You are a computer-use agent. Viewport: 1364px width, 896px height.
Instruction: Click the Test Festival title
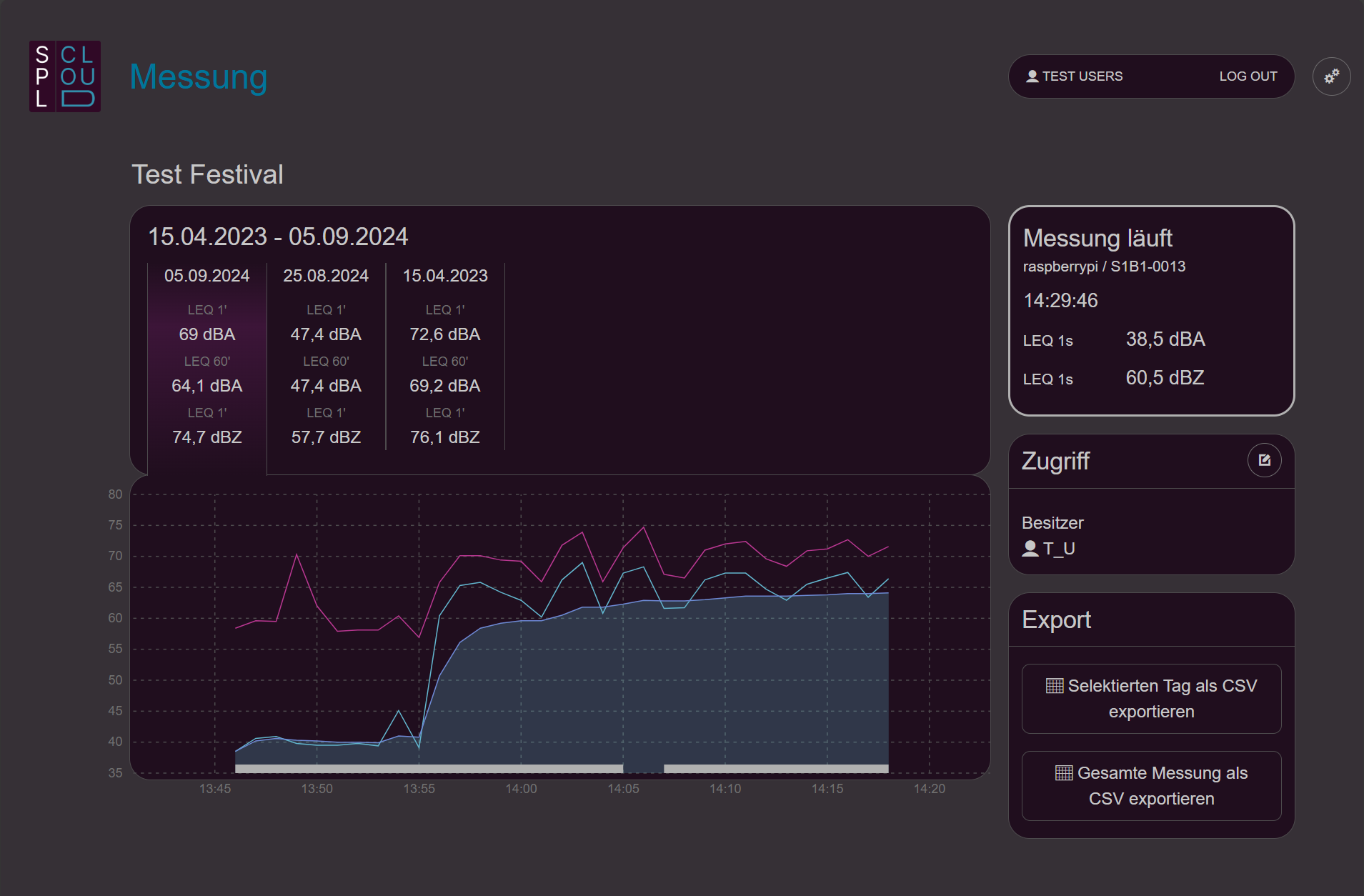207,174
